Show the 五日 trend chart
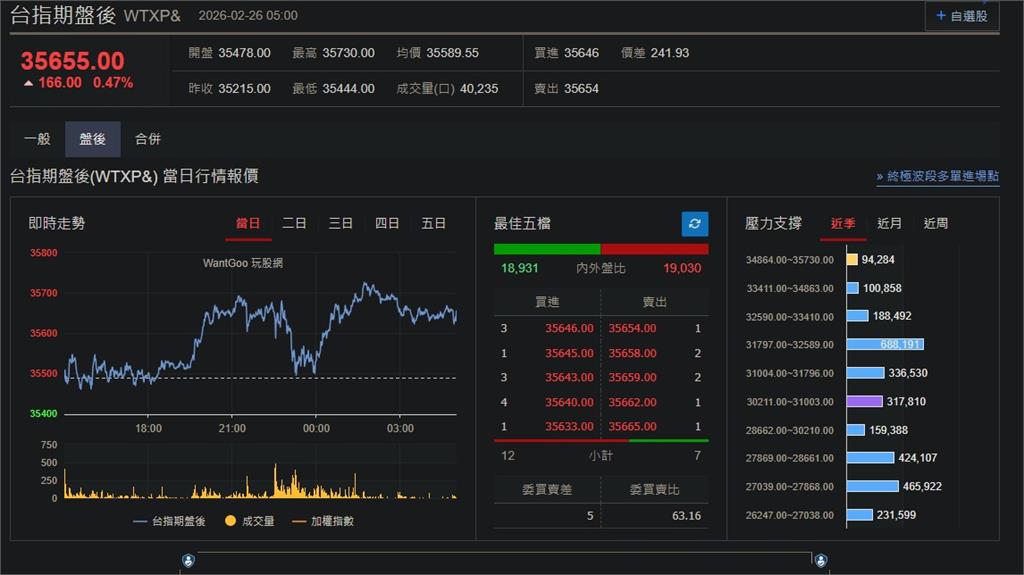Screen dimensions: 1024x575 click(433, 224)
